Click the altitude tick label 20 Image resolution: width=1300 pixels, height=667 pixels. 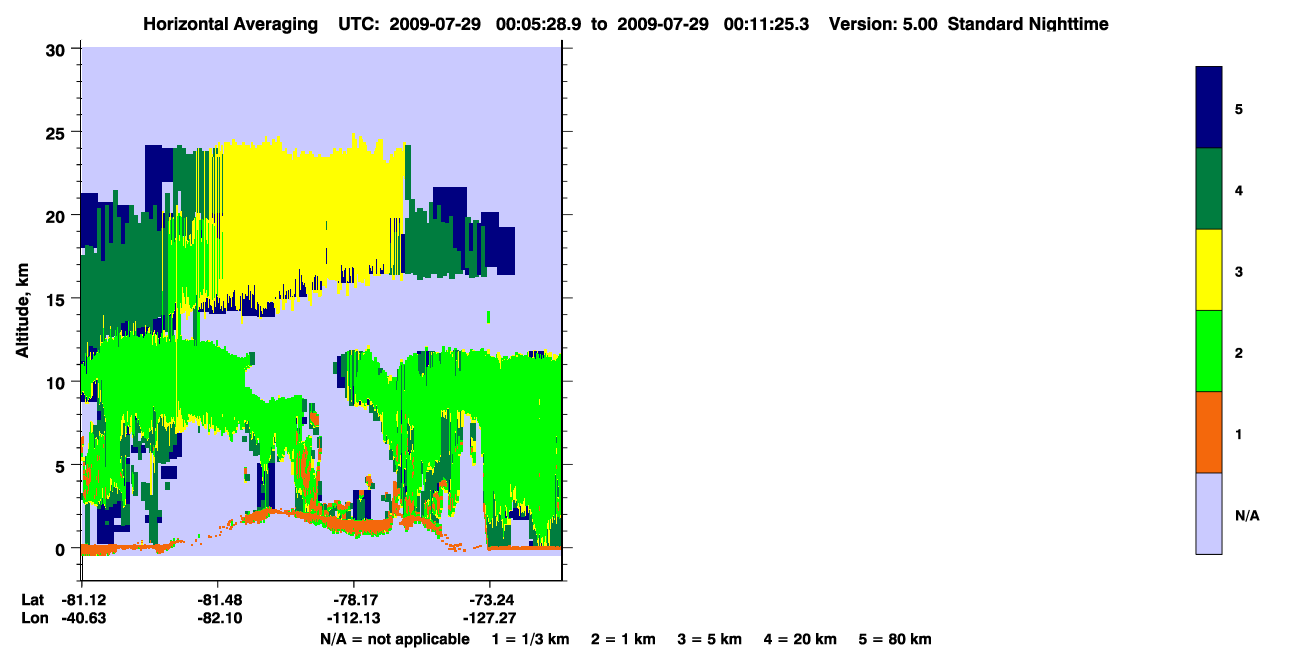click(57, 216)
